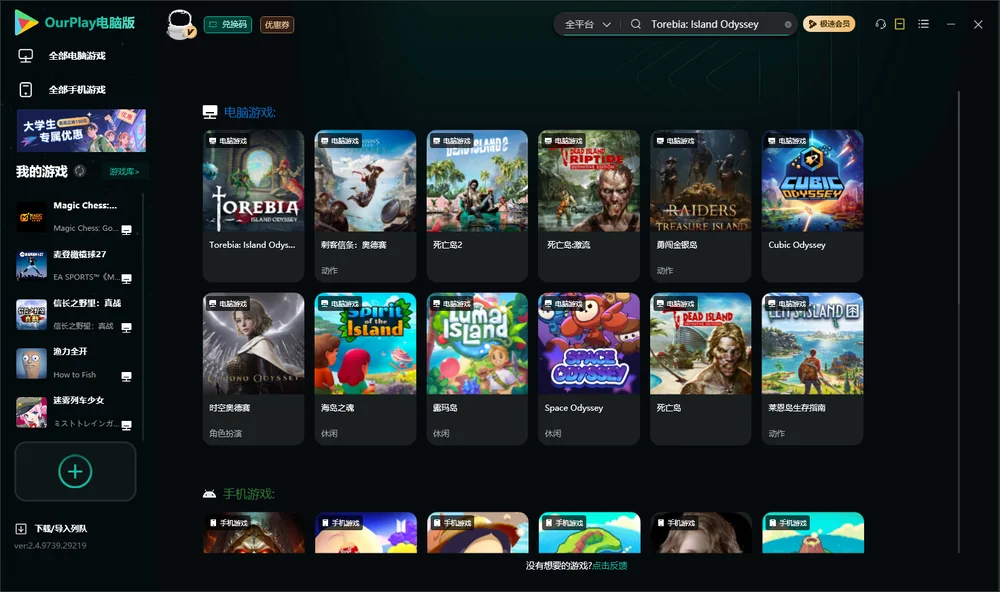This screenshot has width=1000, height=592.
Task: Open the 优惠券 coupon button
Action: point(277,25)
